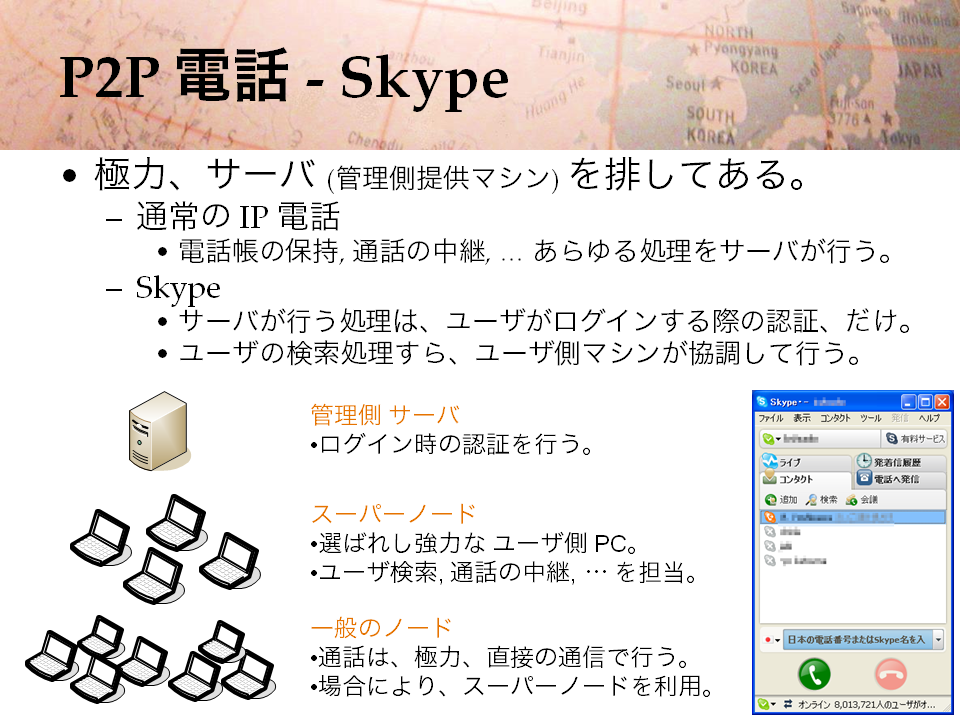The width and height of the screenshot is (960, 720).
Task: Open the コンタクト menu in the menu bar
Action: coord(835,418)
